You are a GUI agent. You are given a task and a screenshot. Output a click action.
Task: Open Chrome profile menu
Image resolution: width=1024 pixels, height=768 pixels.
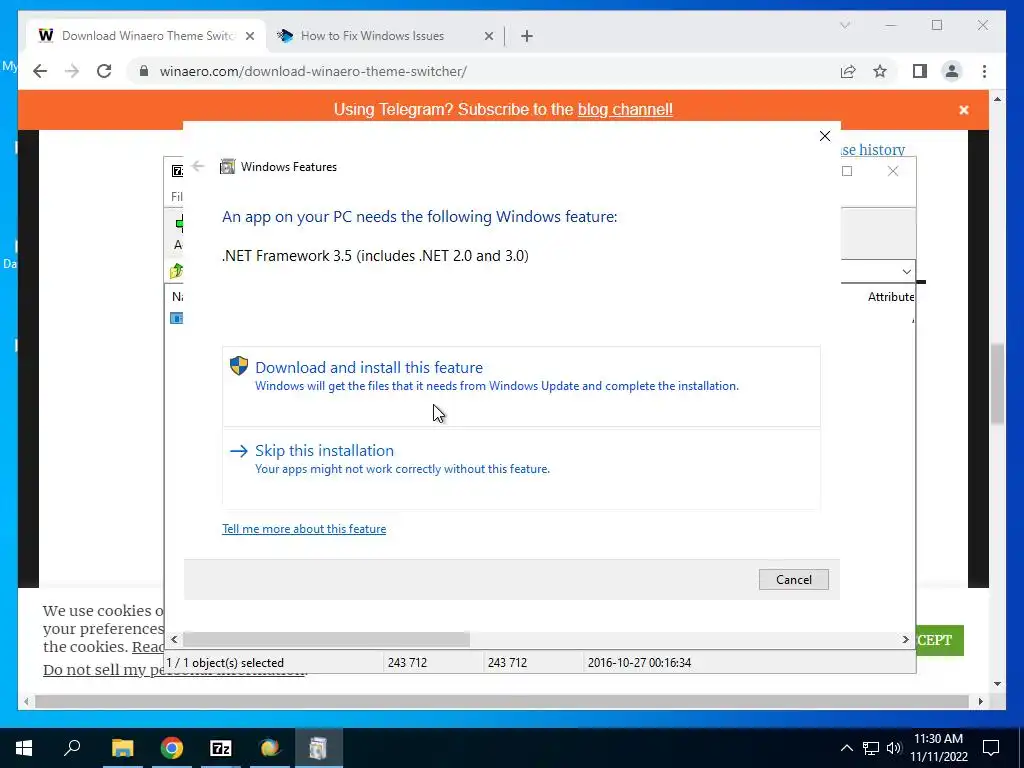[x=952, y=71]
